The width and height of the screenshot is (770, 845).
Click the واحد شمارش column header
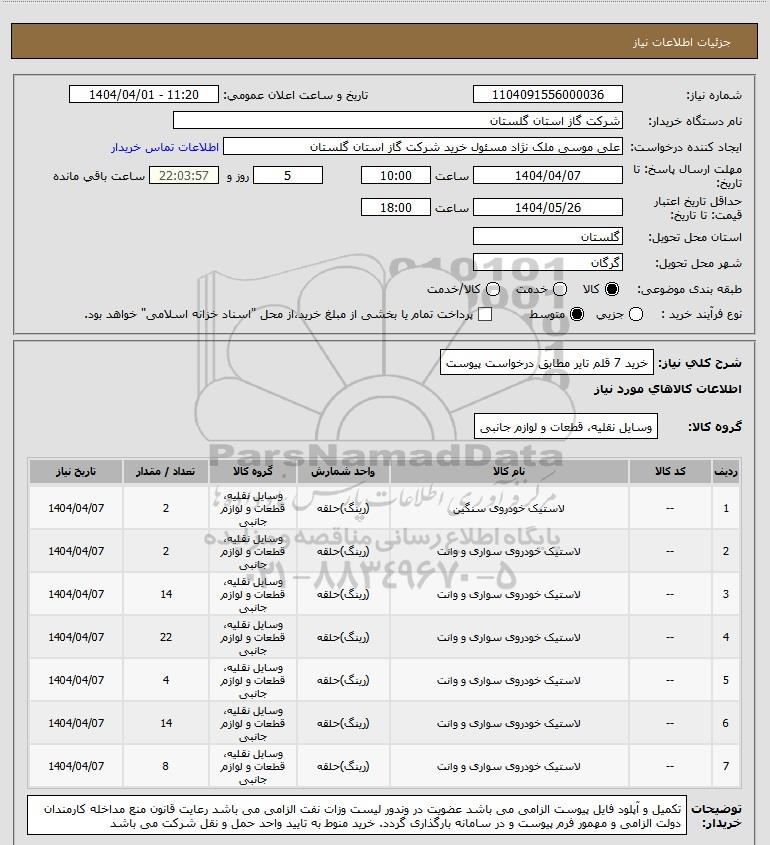343,472
